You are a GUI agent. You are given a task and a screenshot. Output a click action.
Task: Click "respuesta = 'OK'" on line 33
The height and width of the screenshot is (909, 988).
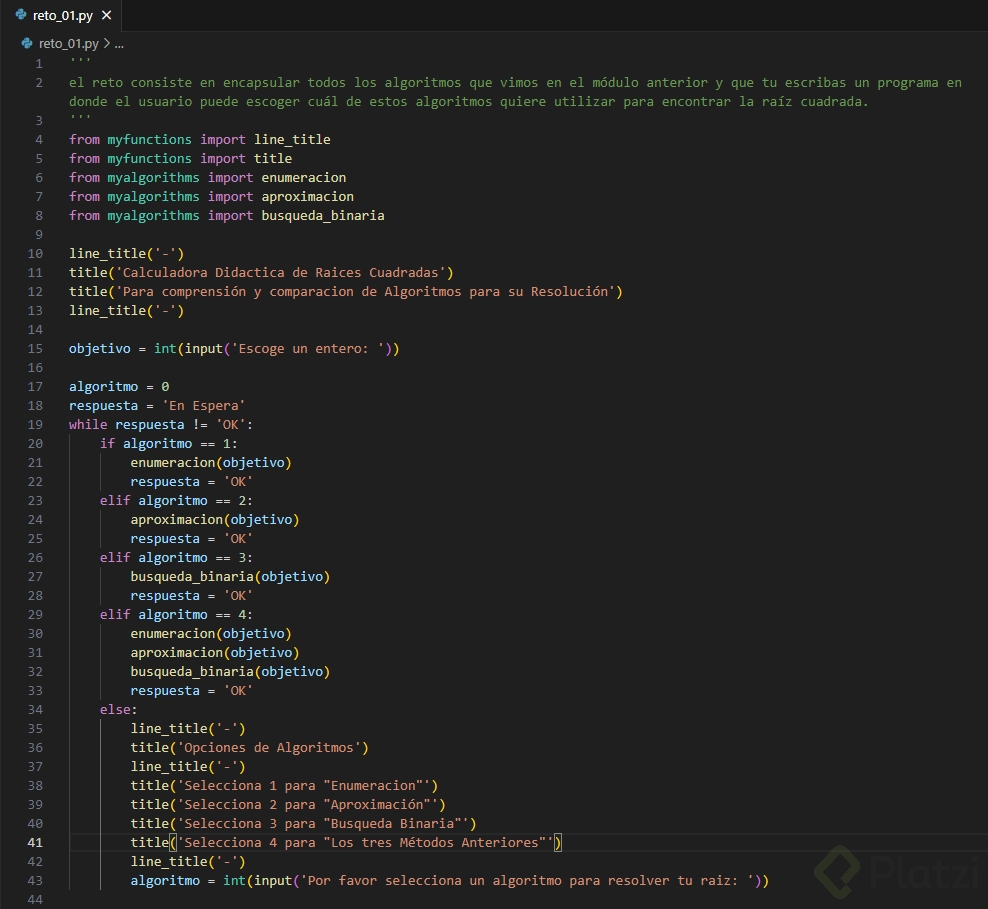coord(192,690)
